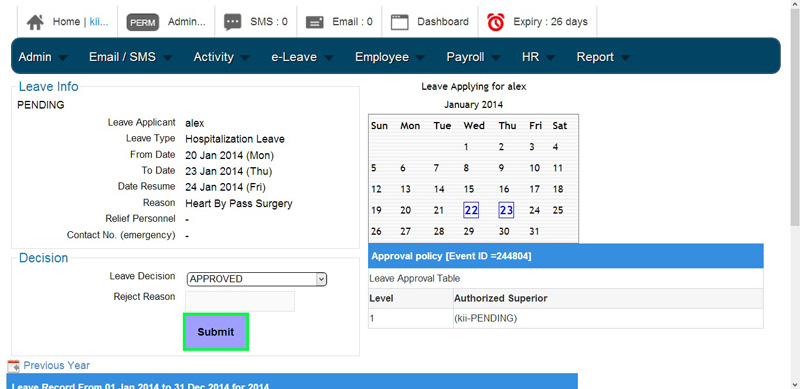
Task: Click the Home house icon
Action: [x=35, y=22]
